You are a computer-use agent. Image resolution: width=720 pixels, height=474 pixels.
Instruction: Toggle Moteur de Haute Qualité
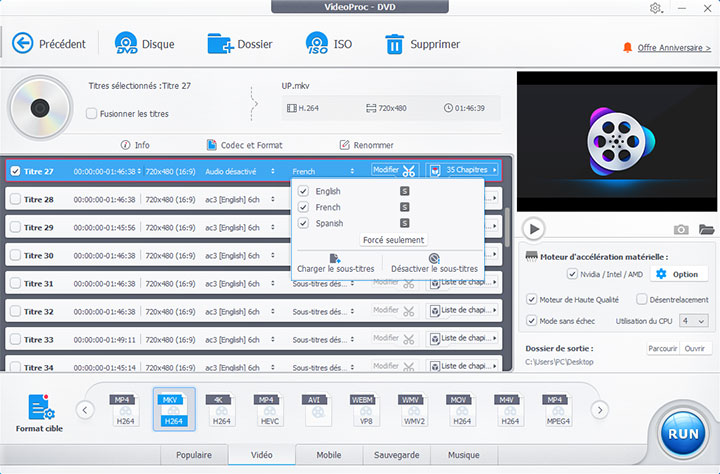tap(531, 299)
